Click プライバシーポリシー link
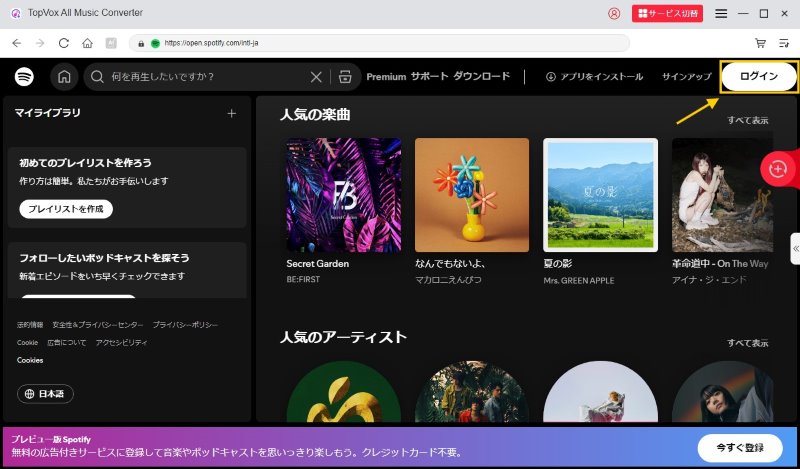Image resolution: width=800 pixels, height=469 pixels. point(185,325)
